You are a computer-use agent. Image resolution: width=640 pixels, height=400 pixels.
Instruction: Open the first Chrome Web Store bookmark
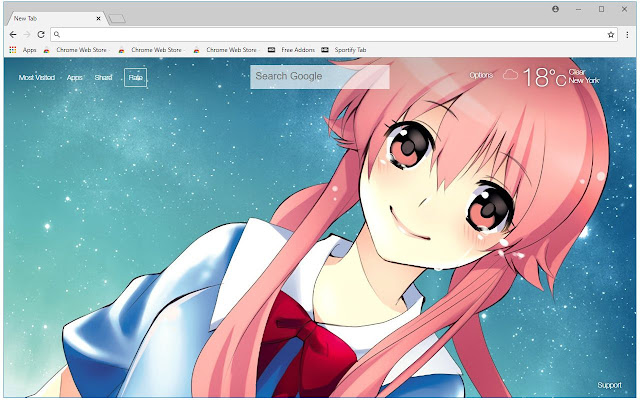(76, 50)
